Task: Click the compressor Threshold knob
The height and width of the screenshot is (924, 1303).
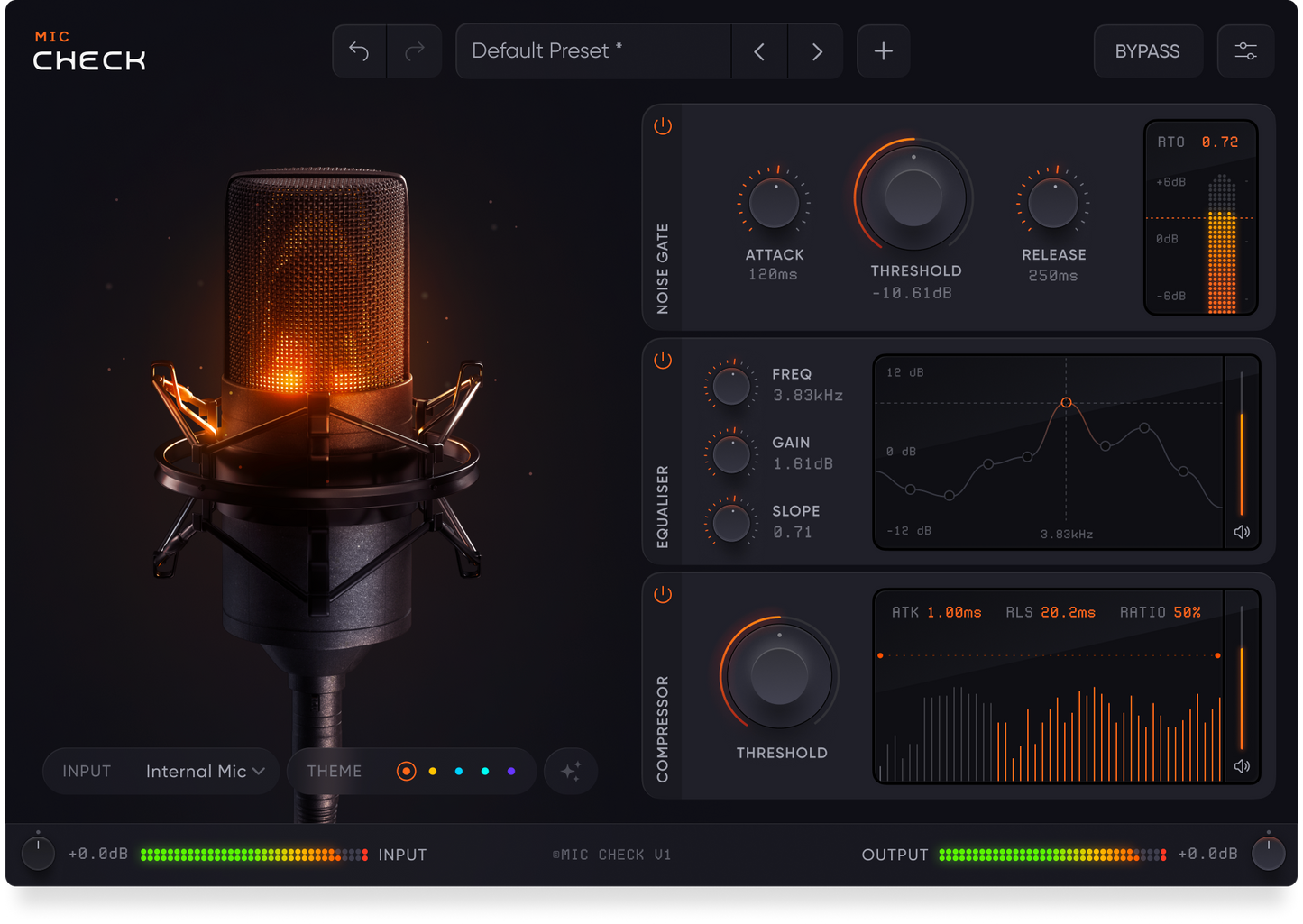Action: tap(780, 674)
